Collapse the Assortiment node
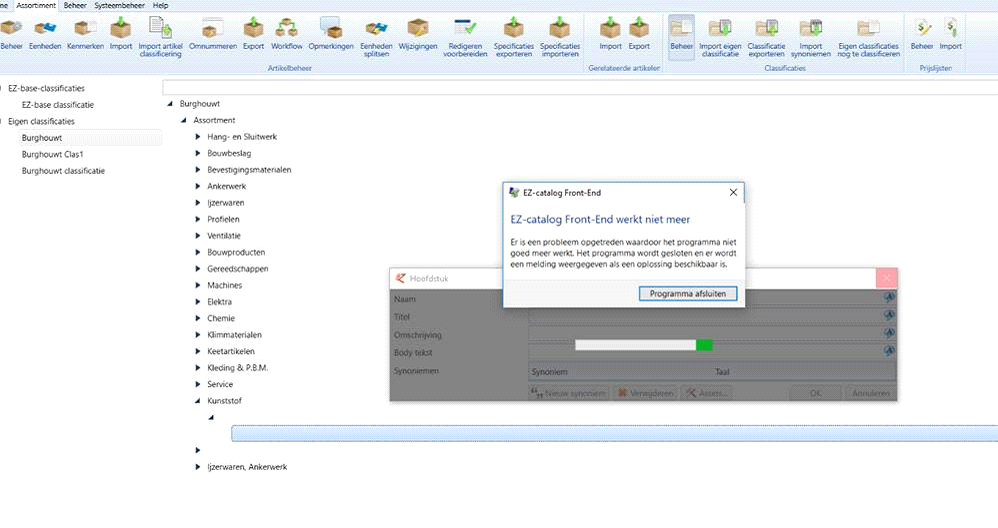The width and height of the screenshot is (998, 528). pos(184,120)
